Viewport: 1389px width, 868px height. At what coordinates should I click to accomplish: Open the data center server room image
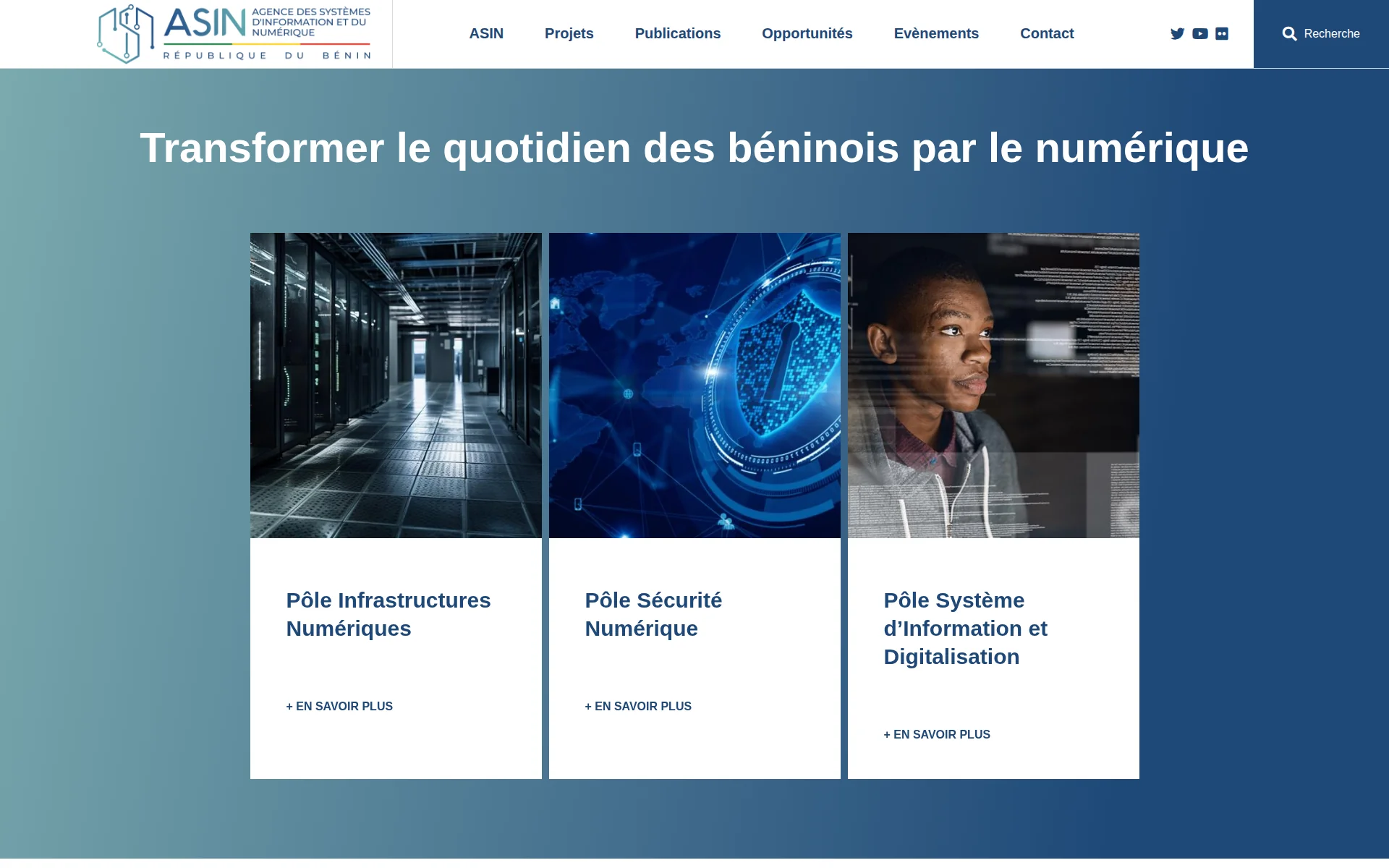click(396, 386)
